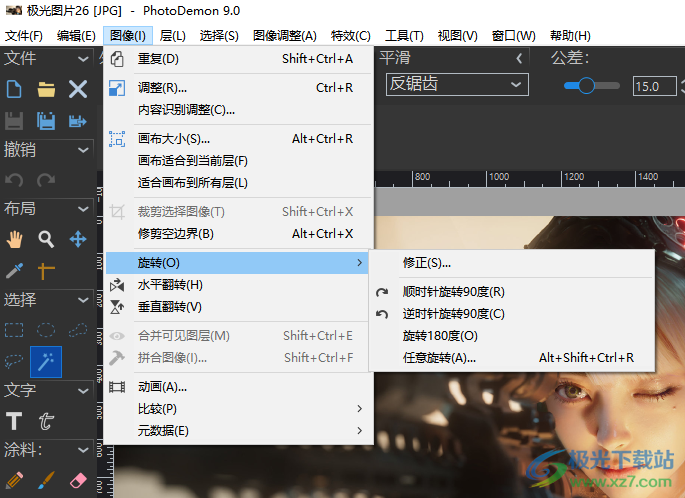Click the save-as export icon

tap(78, 121)
